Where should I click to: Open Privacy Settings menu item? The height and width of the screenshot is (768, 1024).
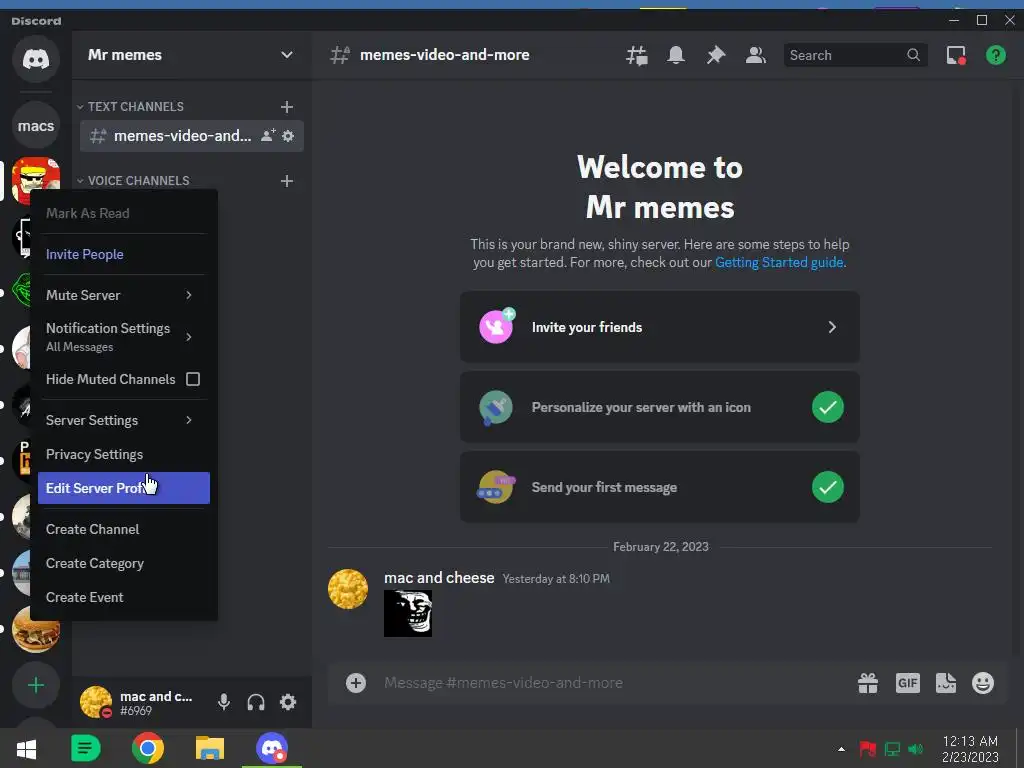tap(123, 455)
